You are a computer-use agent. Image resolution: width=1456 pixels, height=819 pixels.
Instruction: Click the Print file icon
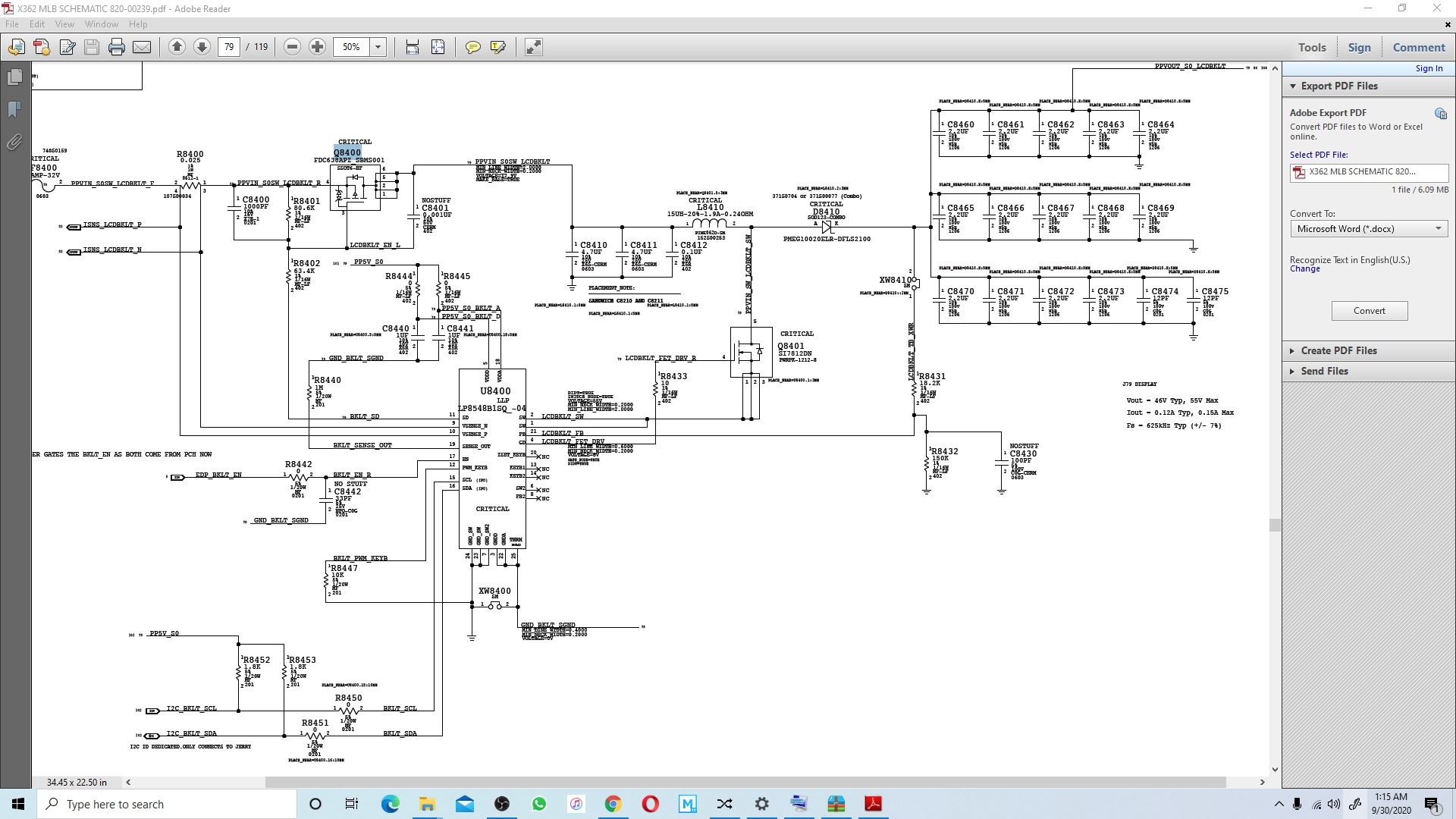(116, 47)
